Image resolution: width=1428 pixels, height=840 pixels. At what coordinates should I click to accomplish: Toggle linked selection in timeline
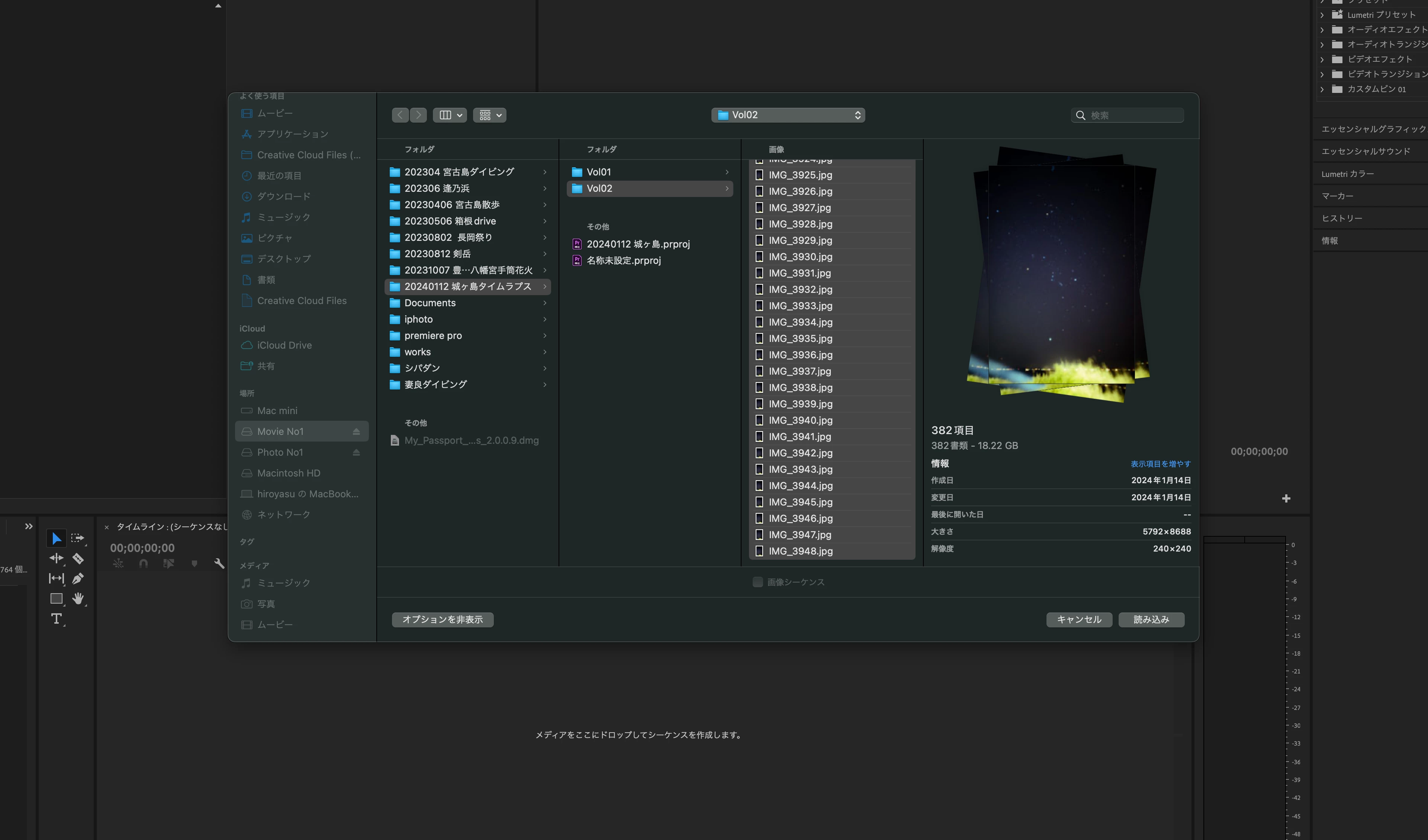168,563
